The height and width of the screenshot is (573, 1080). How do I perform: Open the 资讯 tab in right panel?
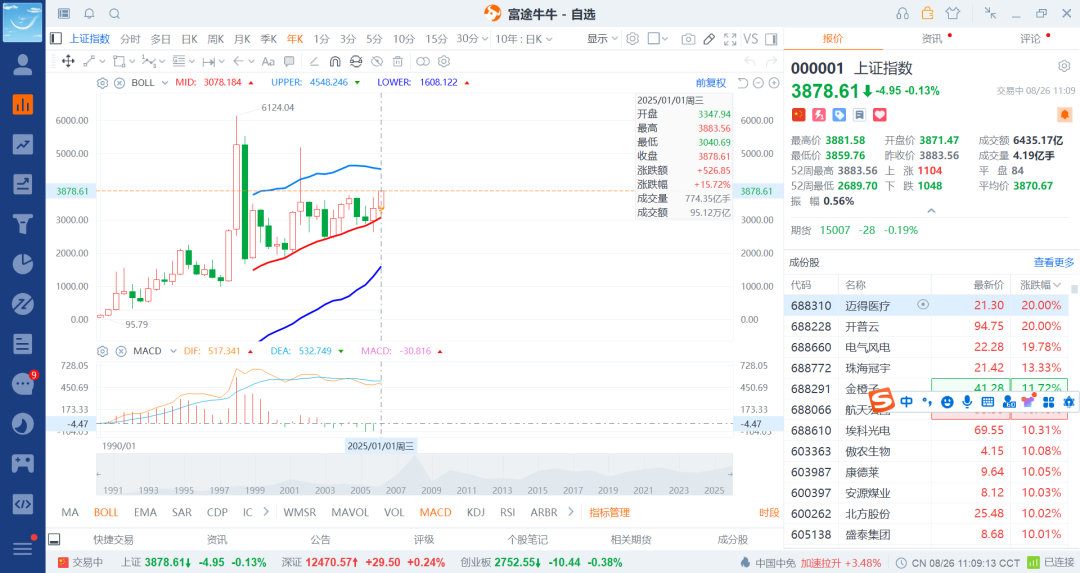coord(932,39)
